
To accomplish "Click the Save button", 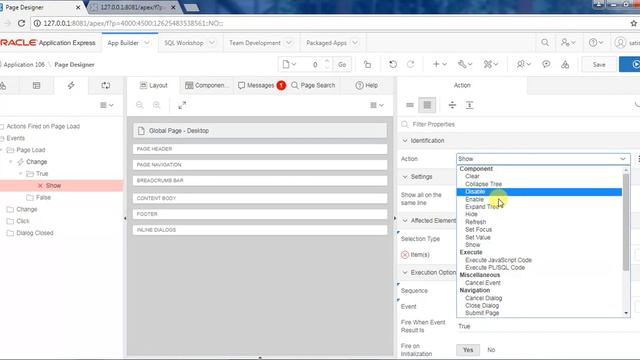I will pos(599,64).
